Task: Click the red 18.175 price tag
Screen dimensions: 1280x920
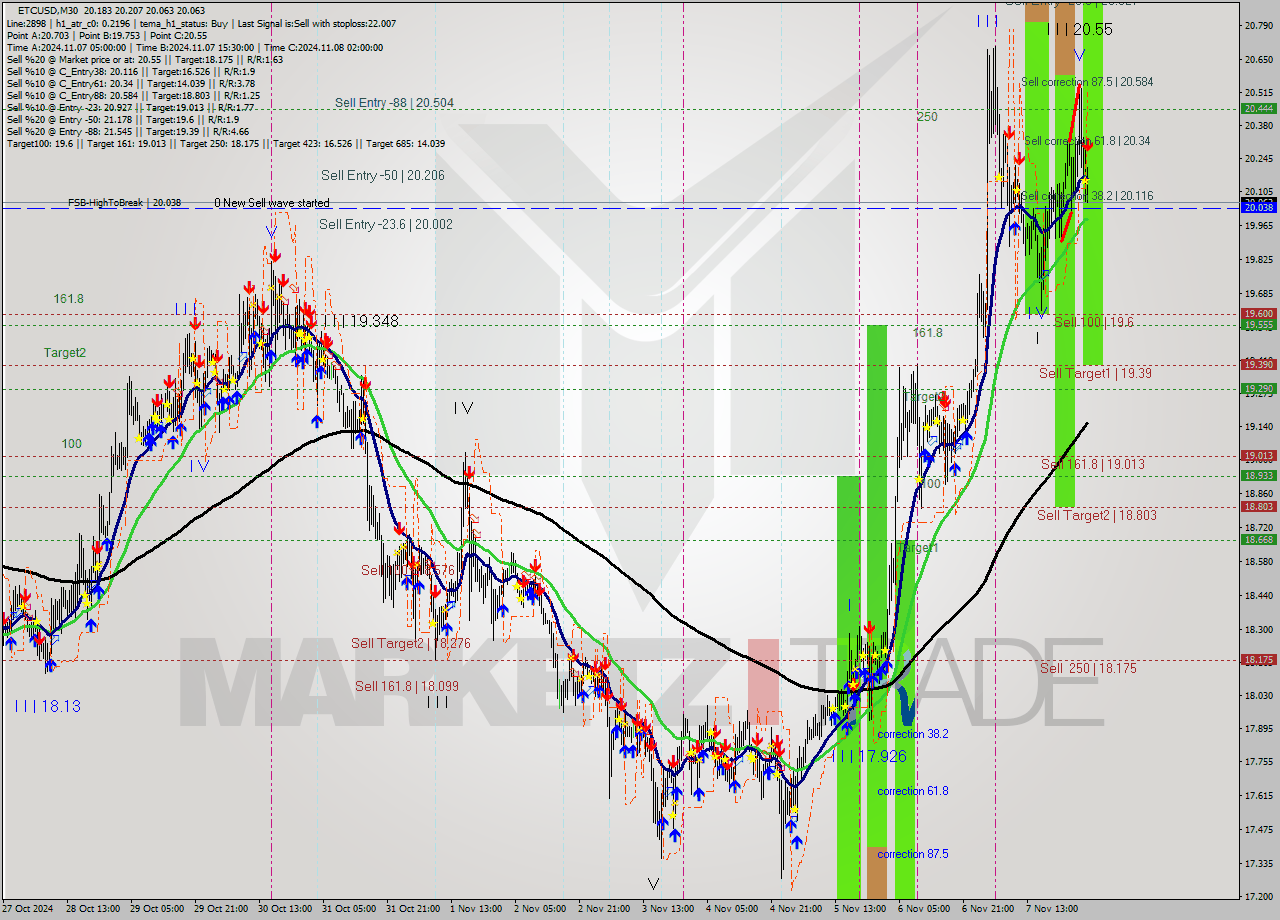Action: (x=1258, y=660)
